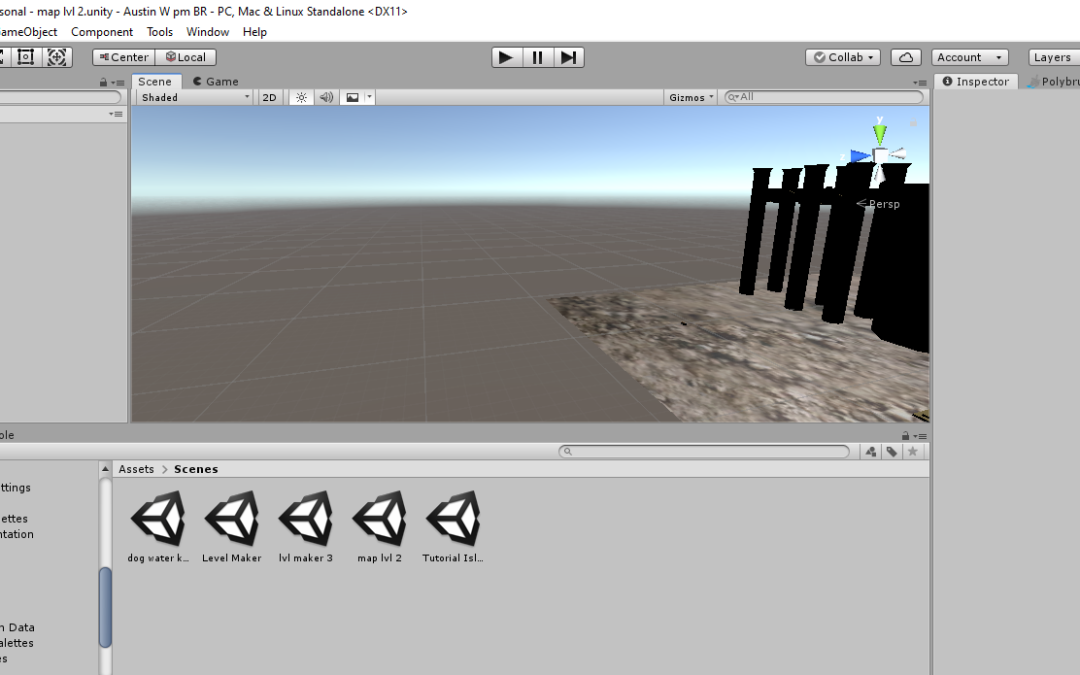Click the green Y axis gizmo cone
This screenshot has height=675, width=1080.
tap(880, 134)
